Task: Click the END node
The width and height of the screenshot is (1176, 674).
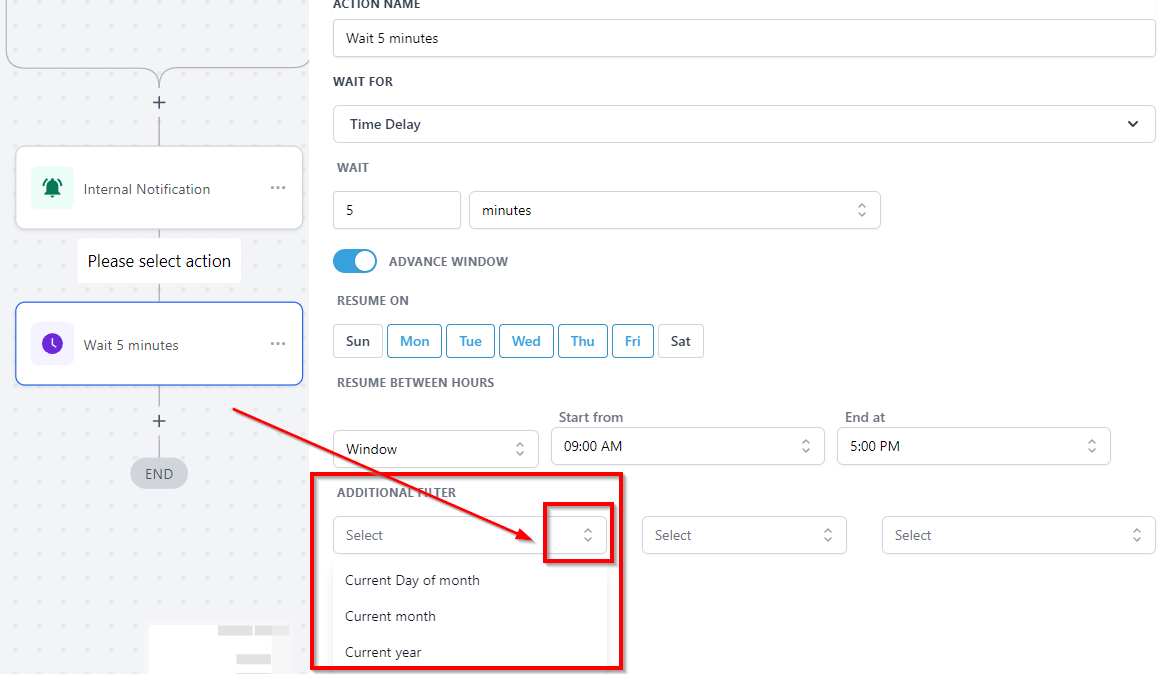Action: coord(159,474)
